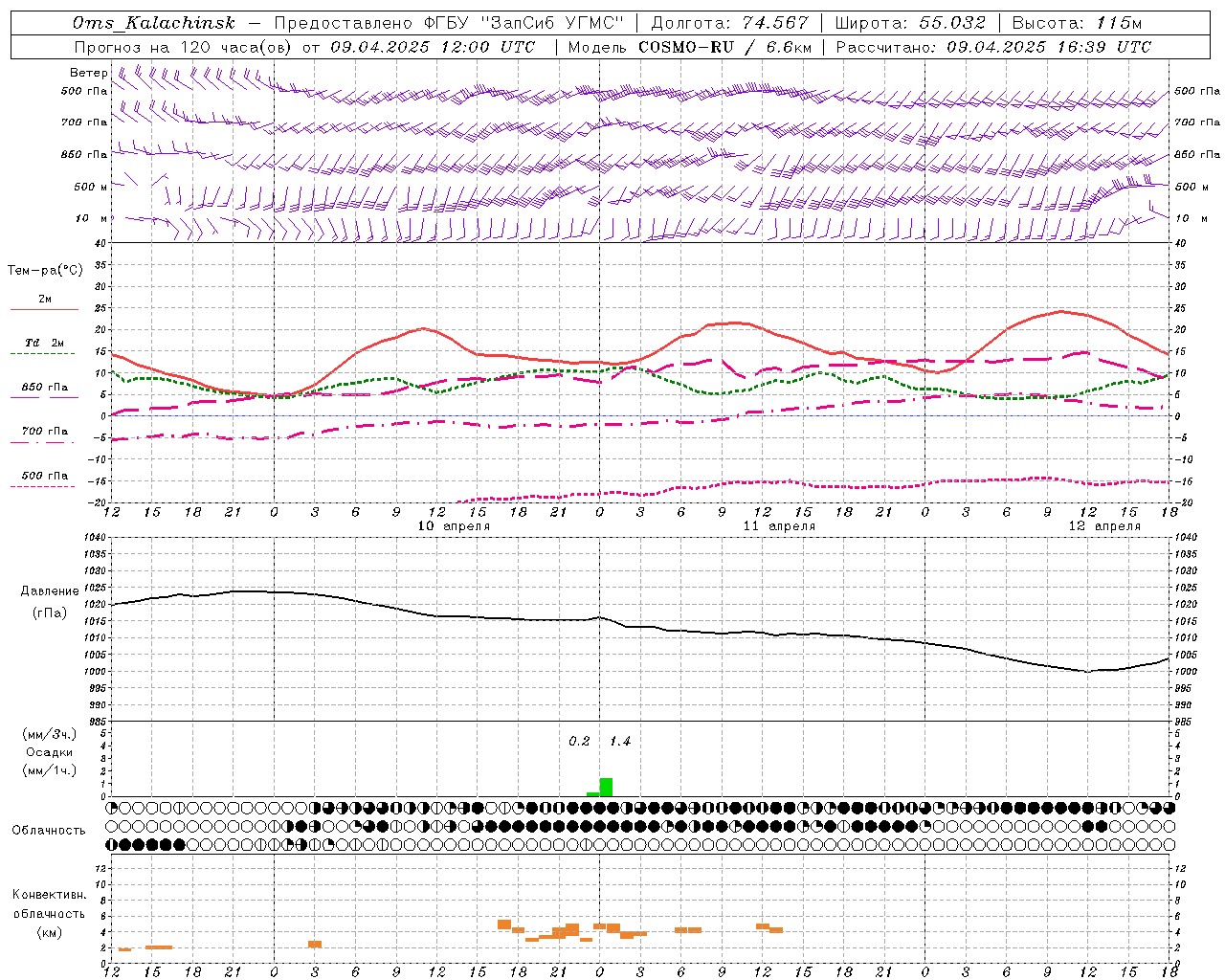Select the 'Тем-ра(°C)' temperature axis label

(45, 271)
